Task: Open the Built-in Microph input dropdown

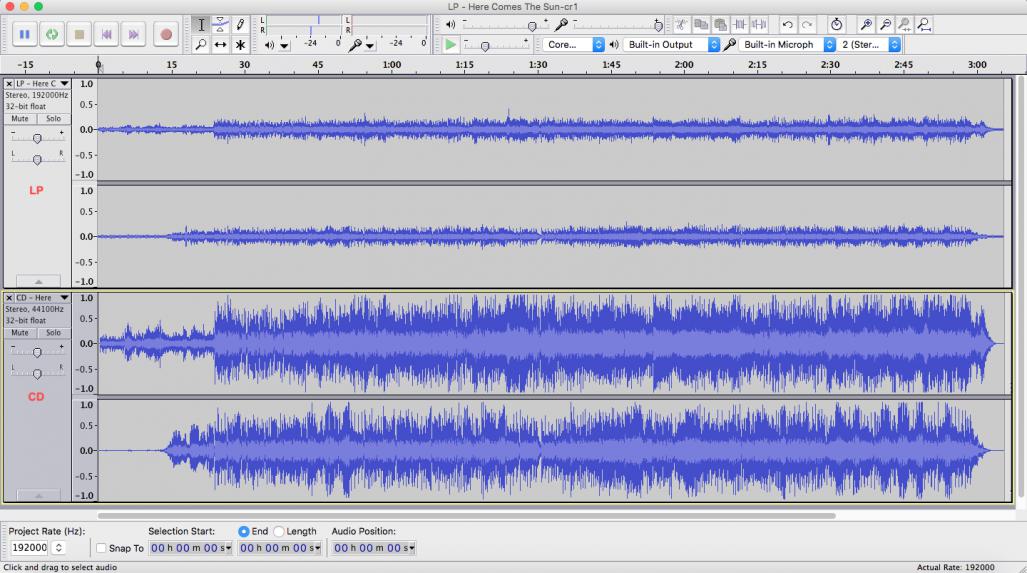Action: coord(787,45)
